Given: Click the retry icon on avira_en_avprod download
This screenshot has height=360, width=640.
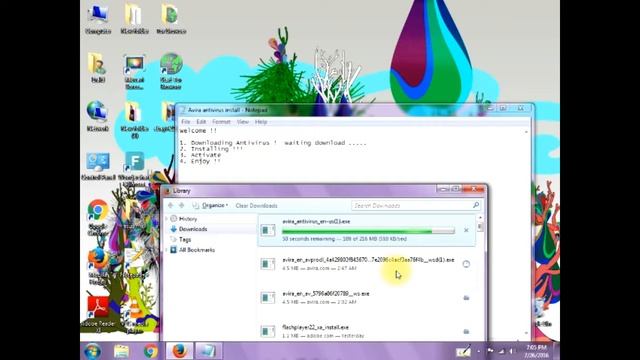Looking at the screenshot, I should tap(466, 264).
